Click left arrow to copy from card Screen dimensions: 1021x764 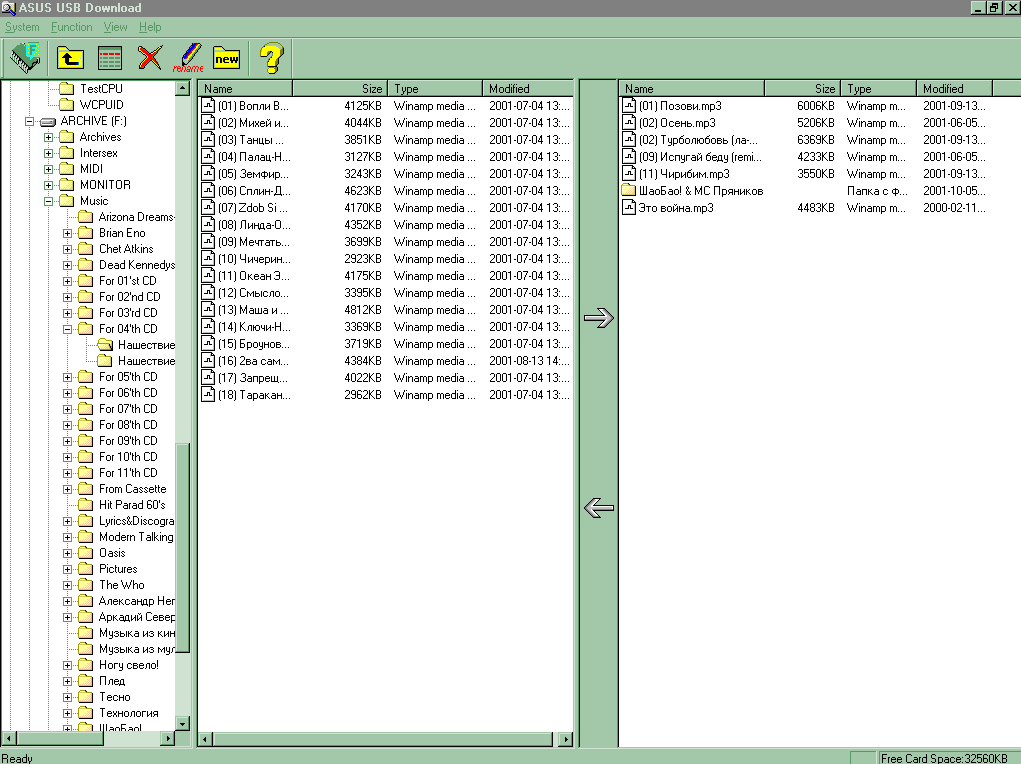598,508
